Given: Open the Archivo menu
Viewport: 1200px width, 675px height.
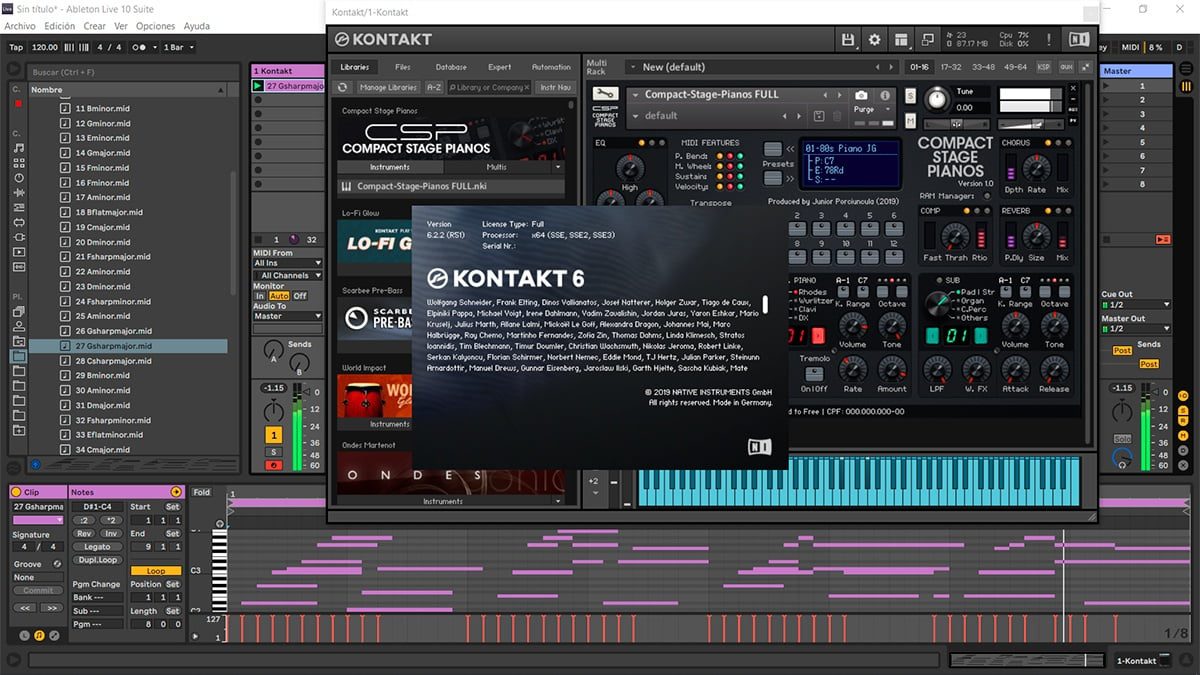Looking at the screenshot, I should pyautogui.click(x=20, y=26).
